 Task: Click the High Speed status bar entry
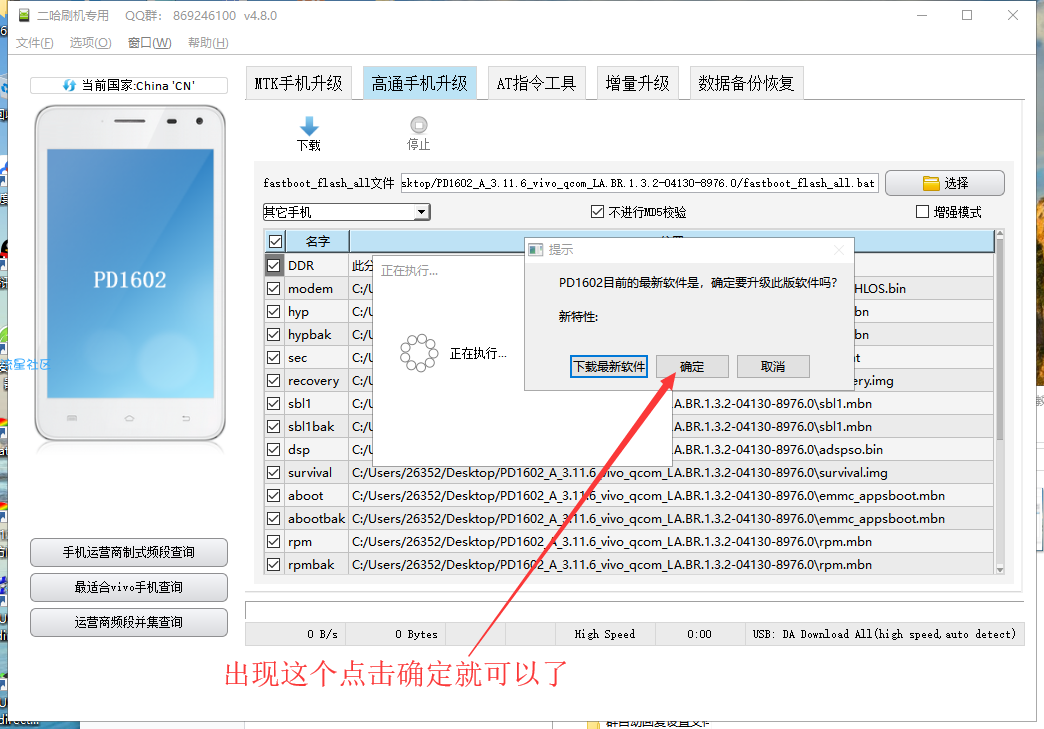pos(605,634)
